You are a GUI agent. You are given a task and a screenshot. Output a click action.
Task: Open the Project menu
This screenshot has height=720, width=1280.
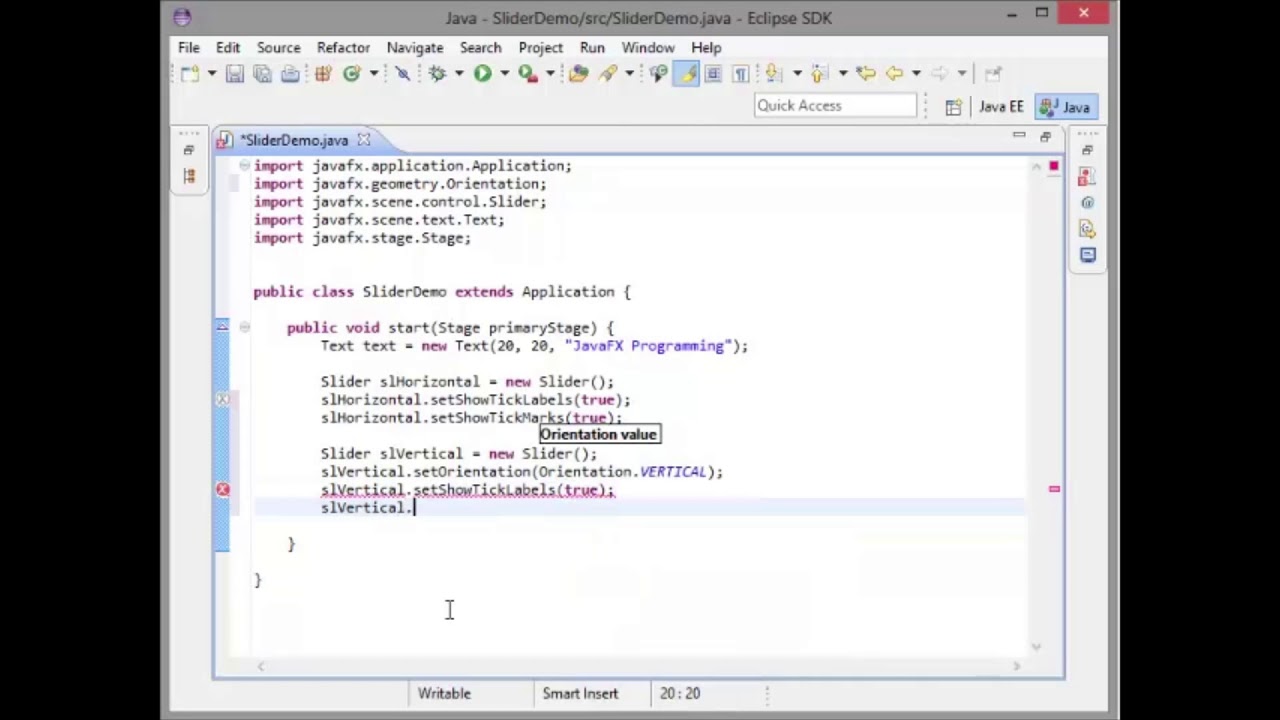(x=541, y=48)
